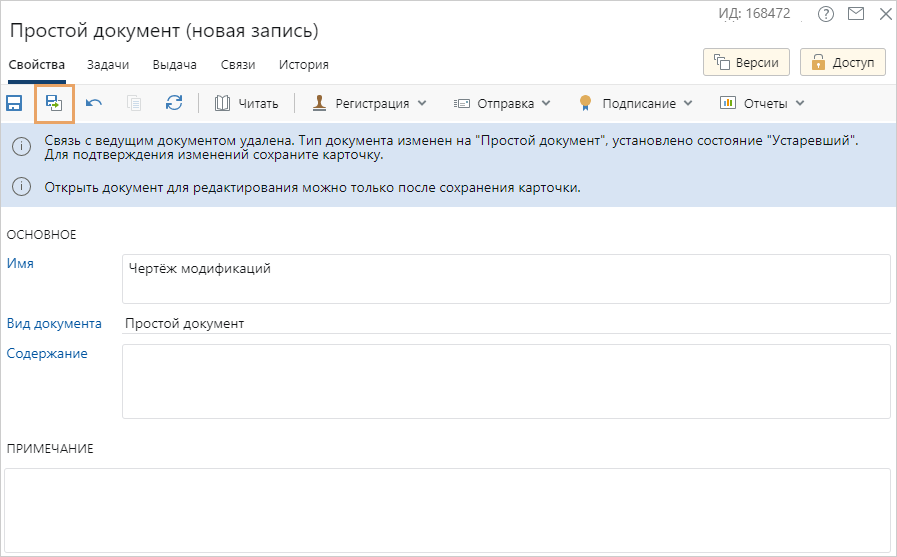This screenshot has height=557, width=897.
Task: Click the Доступ lock button
Action: 843,62
